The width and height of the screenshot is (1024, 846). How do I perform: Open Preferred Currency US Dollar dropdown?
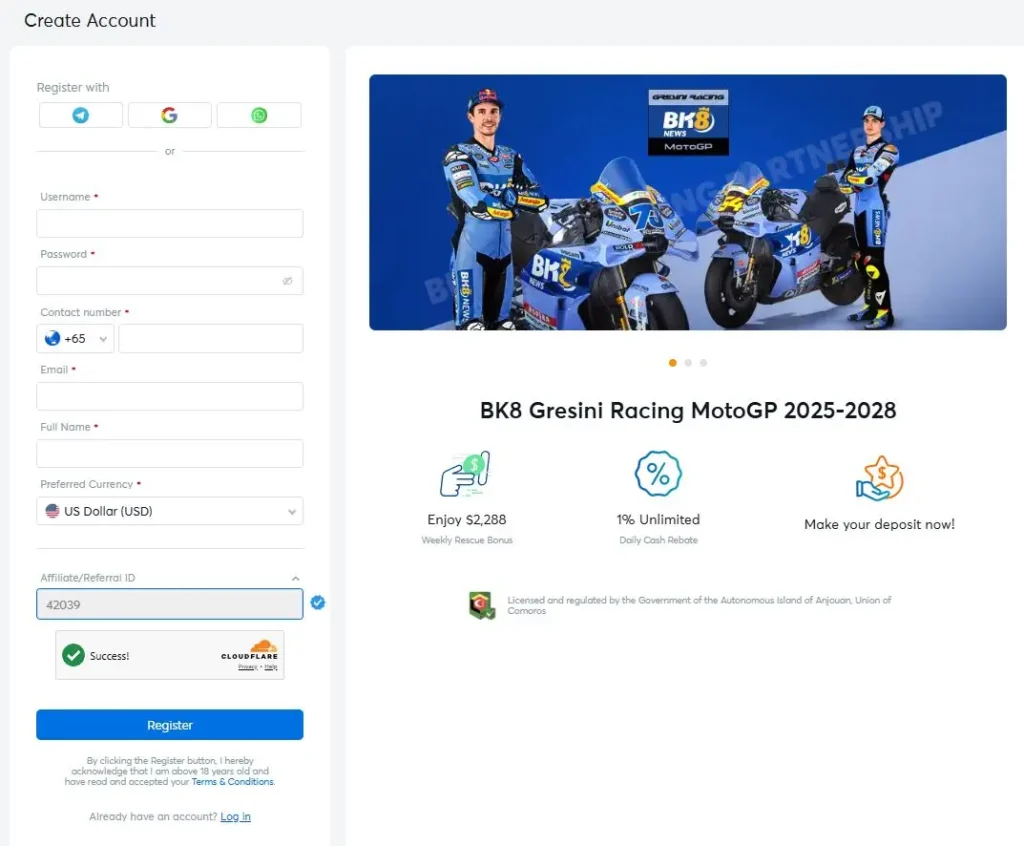click(170, 511)
